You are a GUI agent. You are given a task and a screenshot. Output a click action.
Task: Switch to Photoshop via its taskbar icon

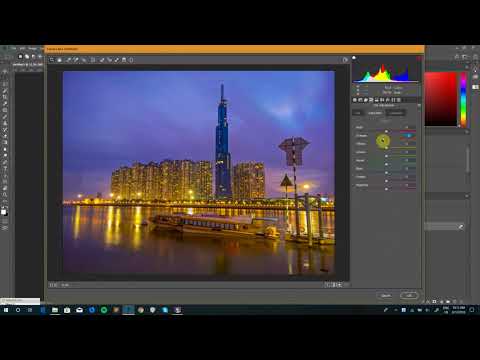pyautogui.click(x=128, y=310)
